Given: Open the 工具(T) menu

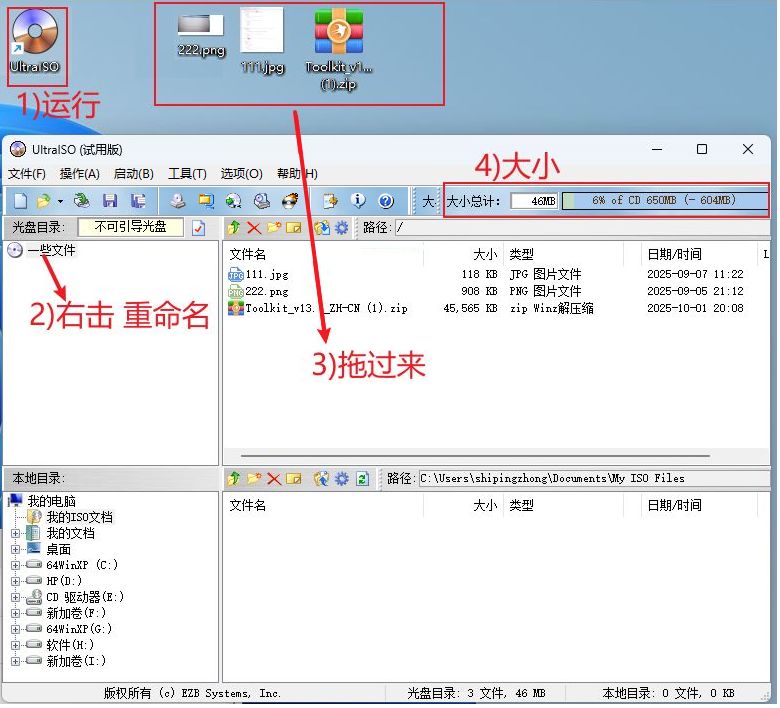Looking at the screenshot, I should click(x=187, y=174).
